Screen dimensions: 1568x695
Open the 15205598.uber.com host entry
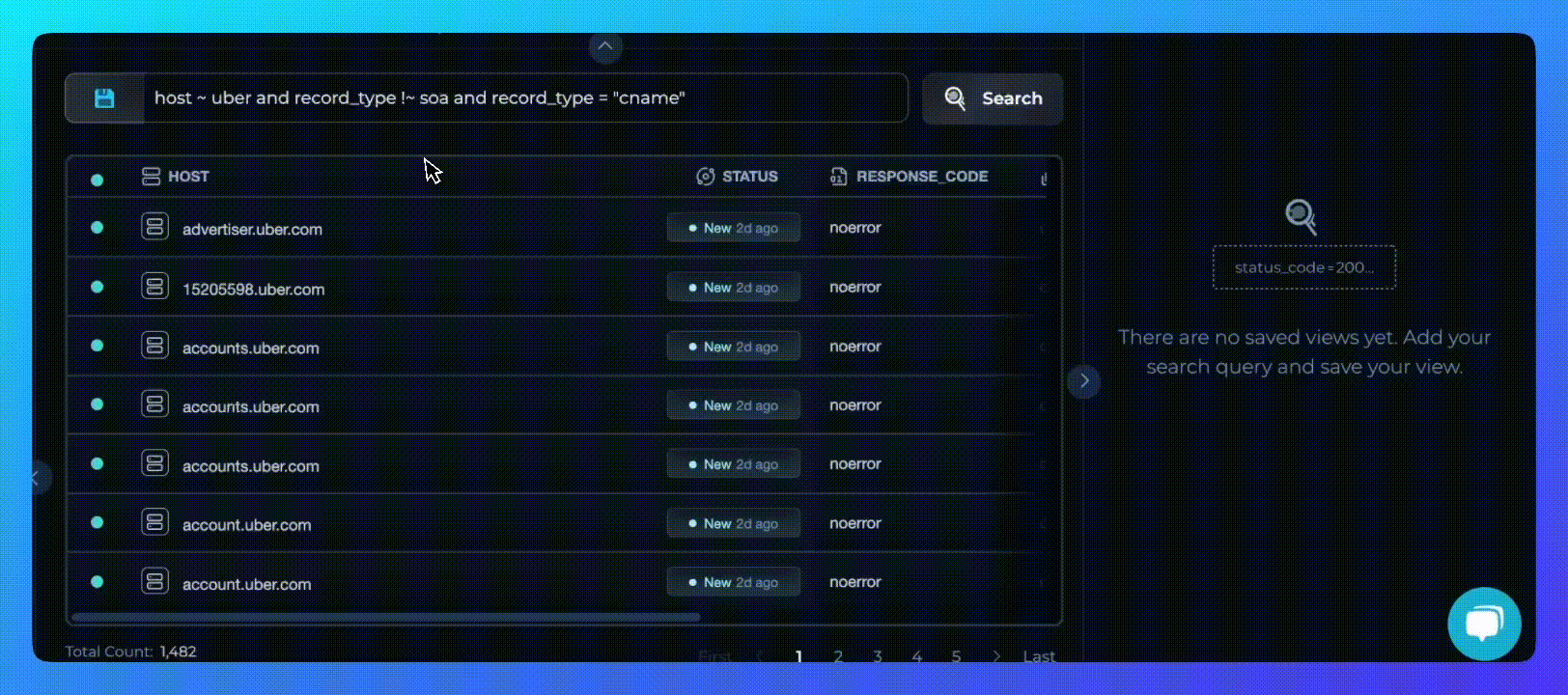pos(253,290)
